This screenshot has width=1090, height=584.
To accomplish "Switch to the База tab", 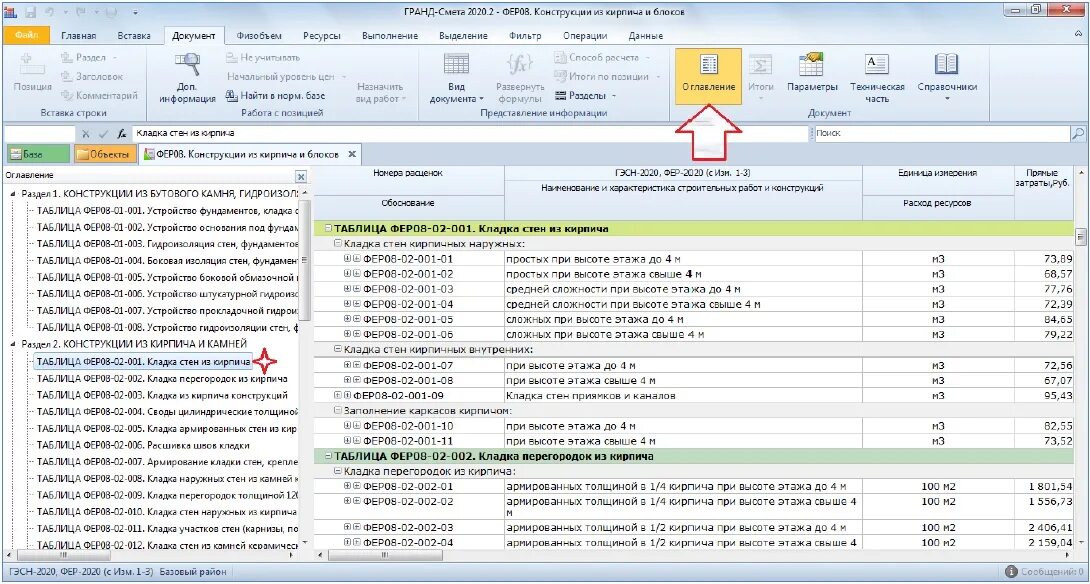I will coord(38,154).
